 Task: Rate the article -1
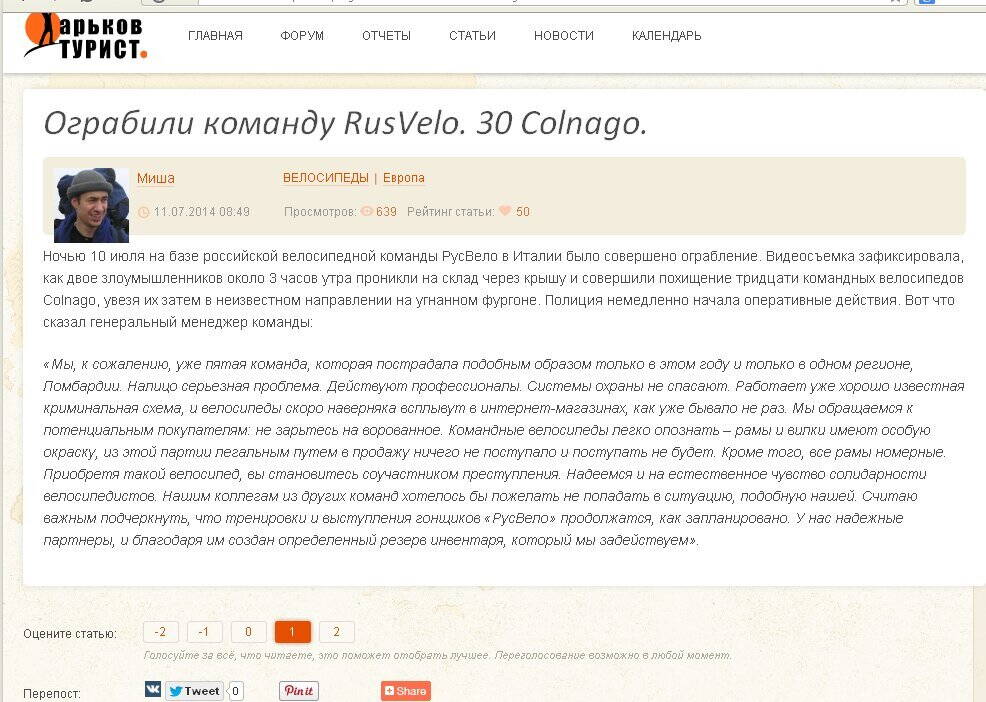(x=204, y=632)
